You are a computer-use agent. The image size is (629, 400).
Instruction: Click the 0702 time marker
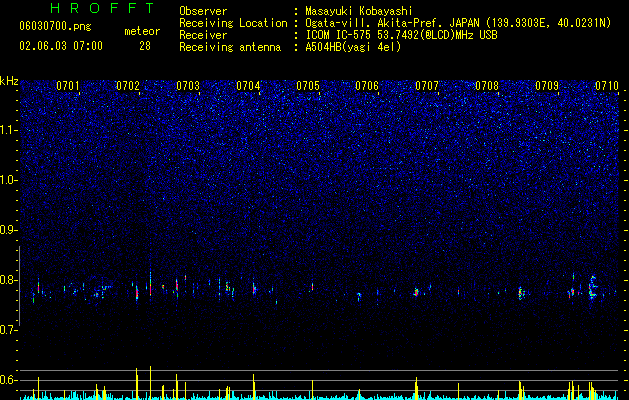pyautogui.click(x=128, y=86)
